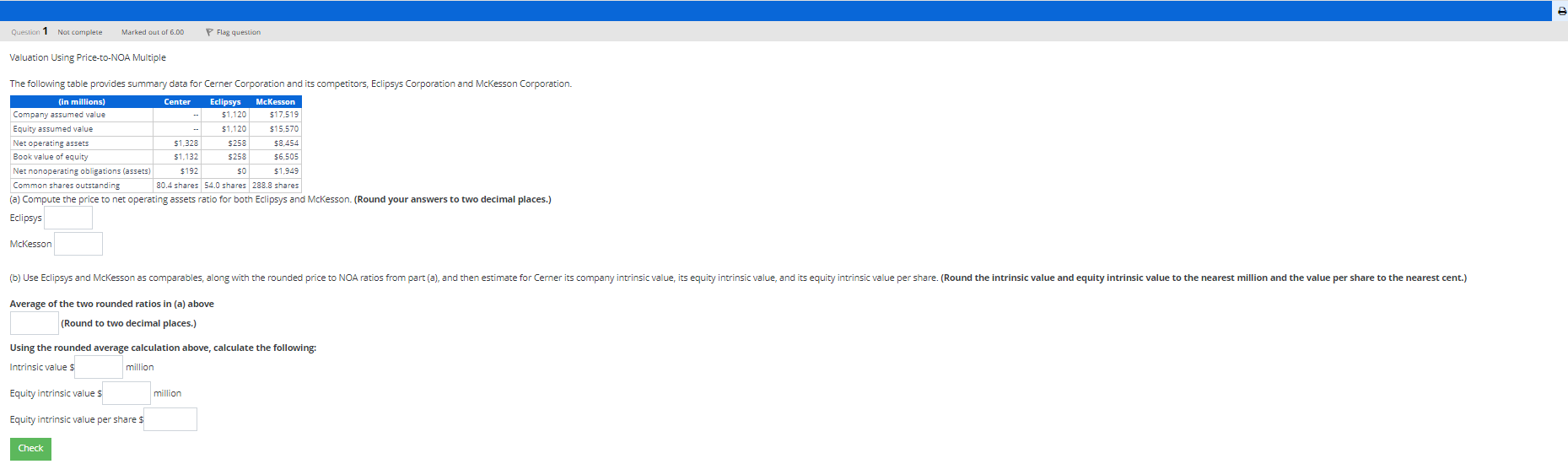
Task: Click 'Common shares outstanding' row label
Action: coord(67,186)
